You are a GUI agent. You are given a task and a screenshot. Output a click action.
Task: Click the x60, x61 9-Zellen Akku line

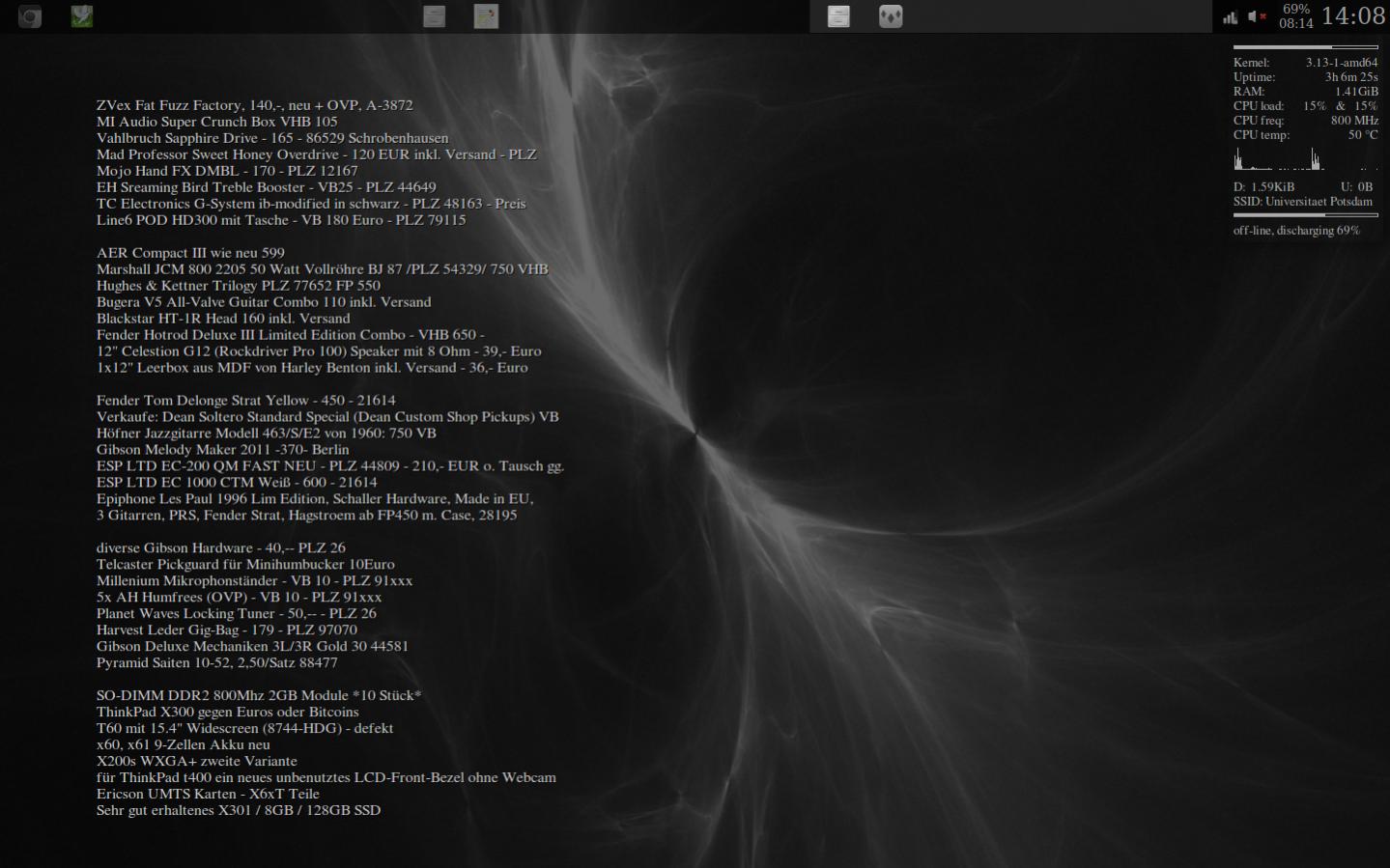pos(184,745)
